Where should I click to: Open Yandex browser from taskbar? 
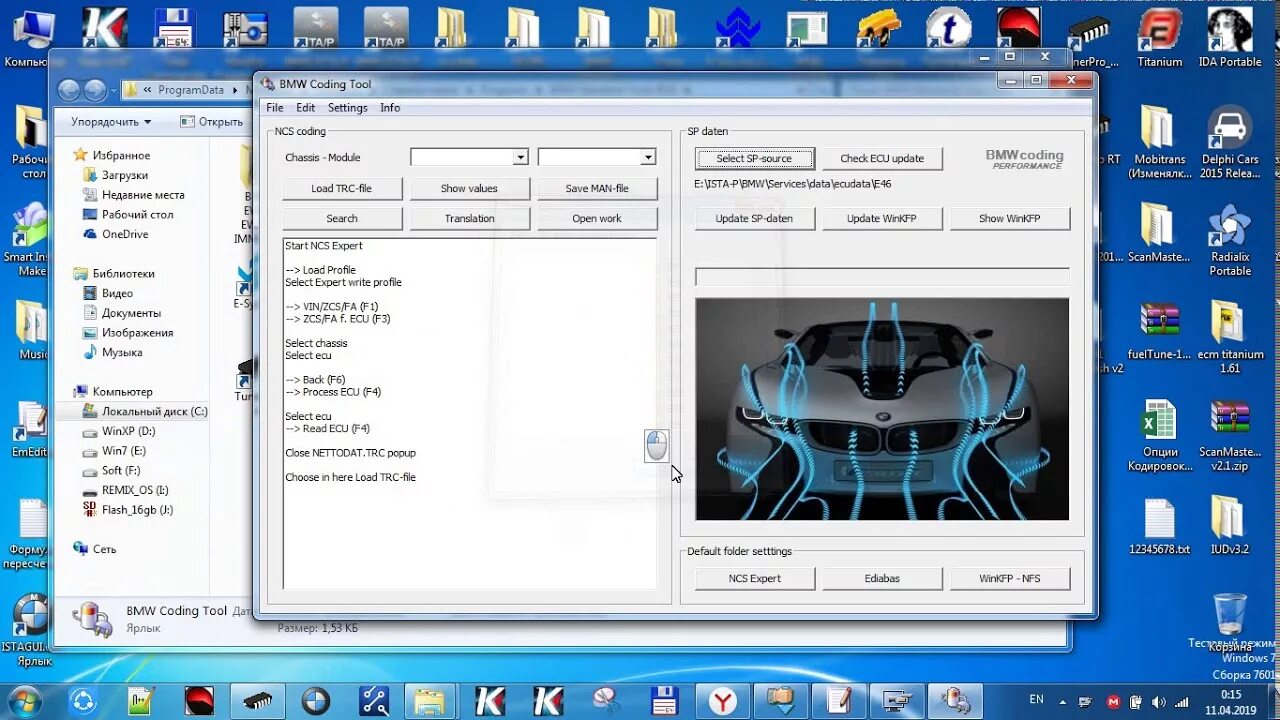723,701
